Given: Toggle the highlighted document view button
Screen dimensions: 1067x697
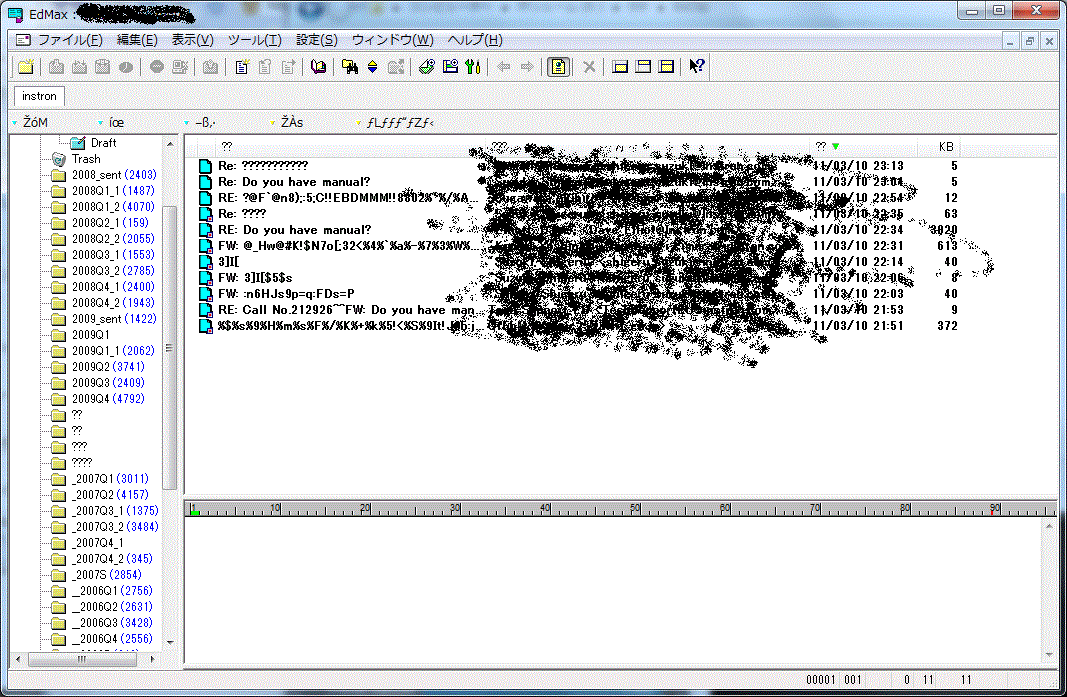Looking at the screenshot, I should coord(558,67).
